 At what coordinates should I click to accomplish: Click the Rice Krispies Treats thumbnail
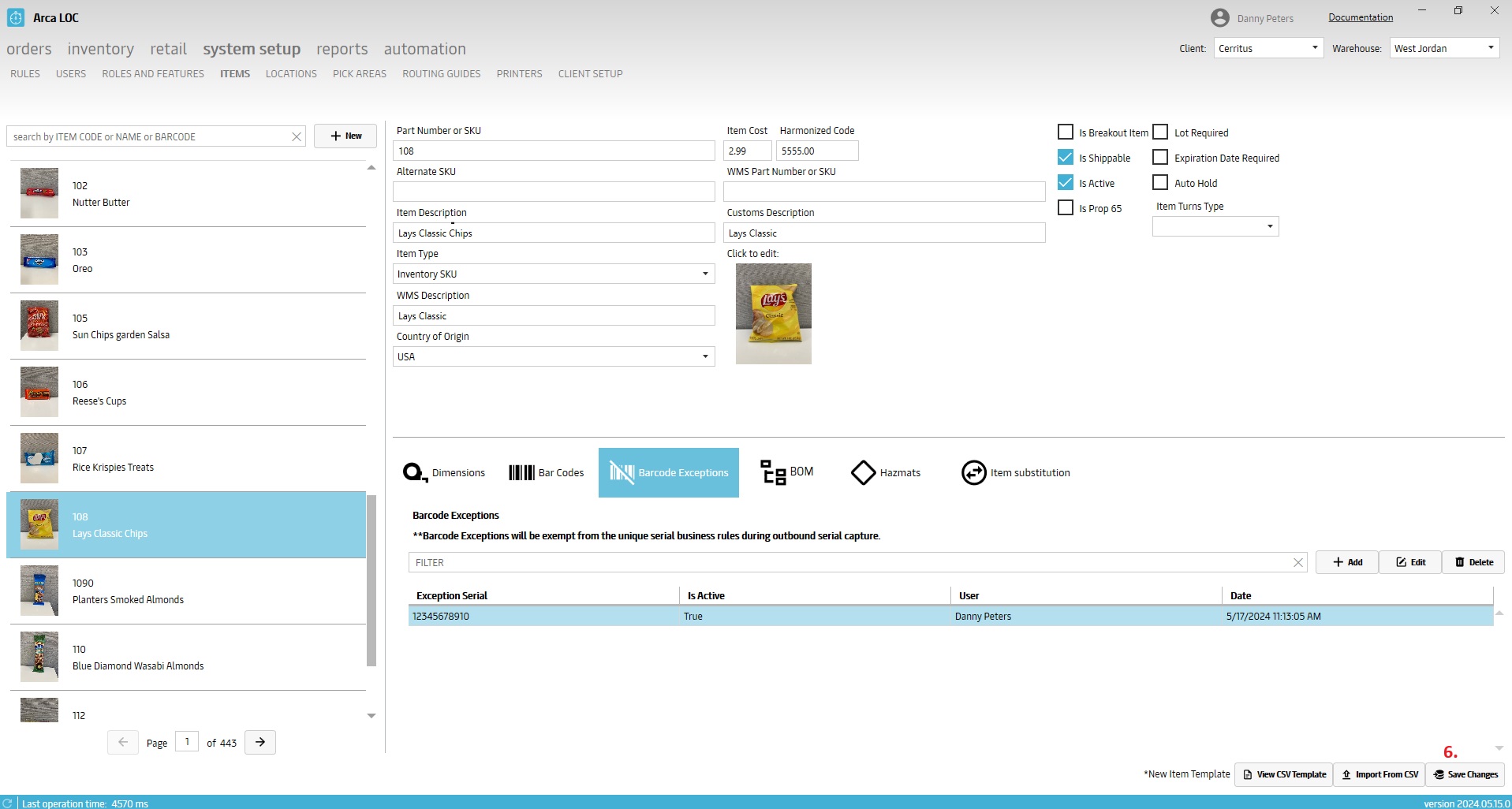[x=39, y=458]
